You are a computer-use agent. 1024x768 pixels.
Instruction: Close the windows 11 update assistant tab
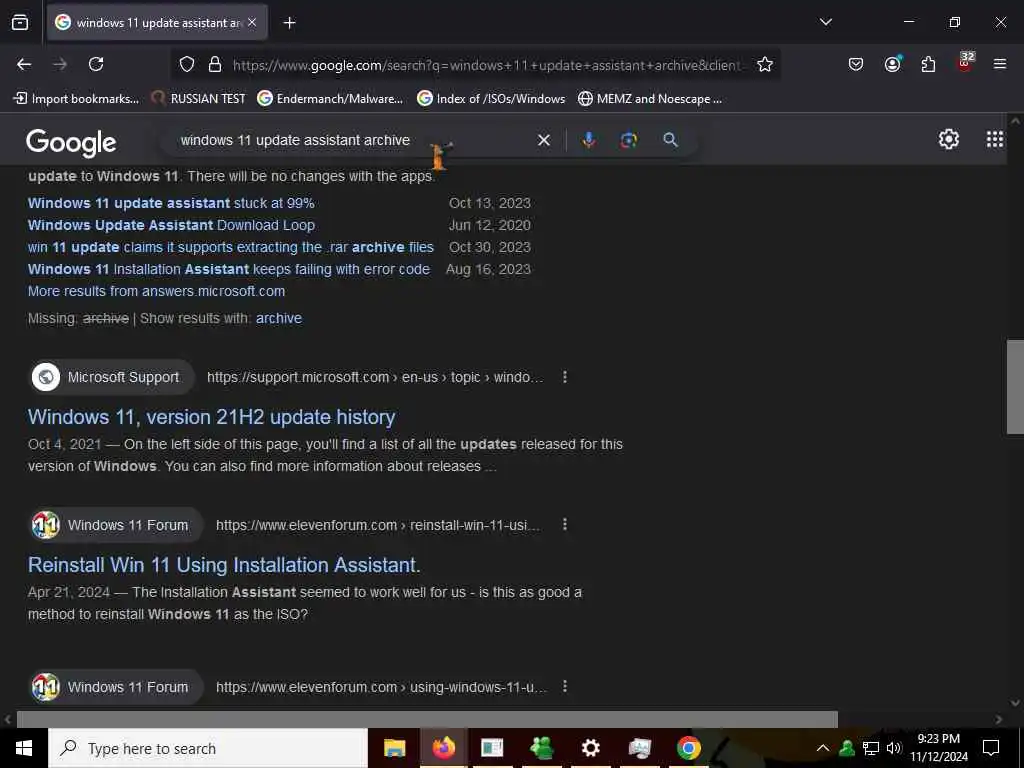(x=252, y=22)
